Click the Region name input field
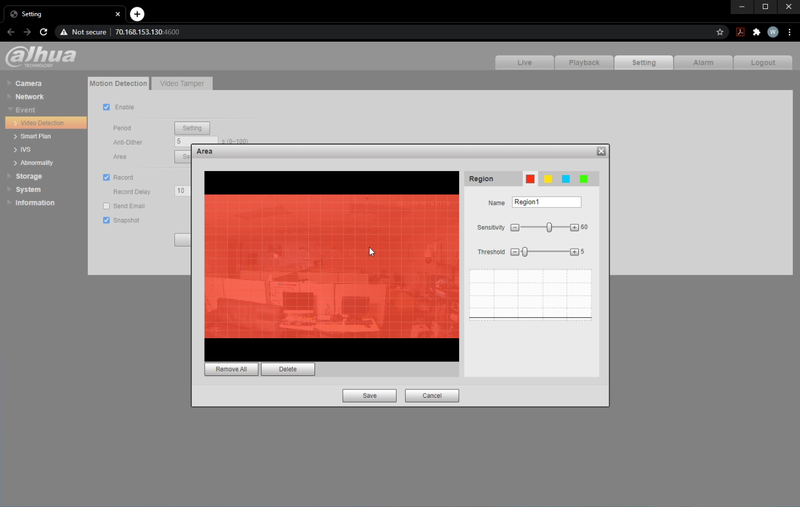Image resolution: width=800 pixels, height=507 pixels. click(546, 202)
